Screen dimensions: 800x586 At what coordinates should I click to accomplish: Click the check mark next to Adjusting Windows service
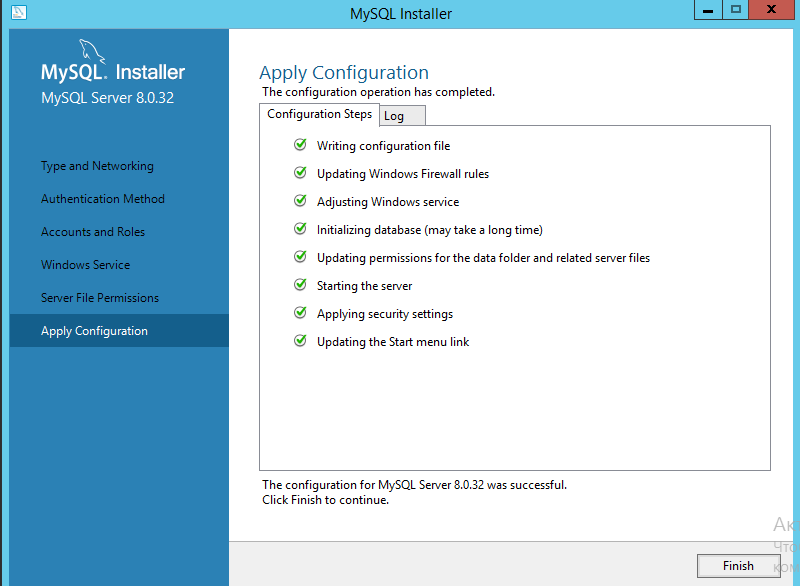pos(301,201)
